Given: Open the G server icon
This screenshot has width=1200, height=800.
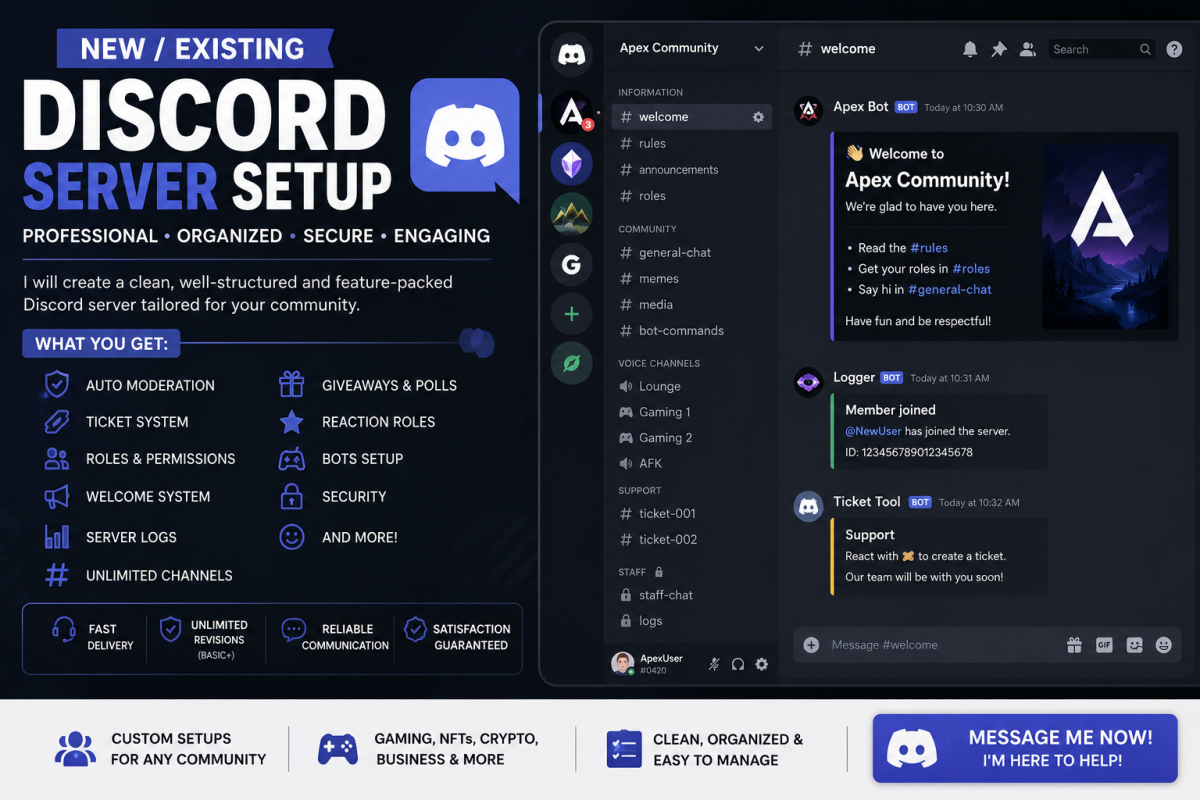Looking at the screenshot, I should coord(572,265).
